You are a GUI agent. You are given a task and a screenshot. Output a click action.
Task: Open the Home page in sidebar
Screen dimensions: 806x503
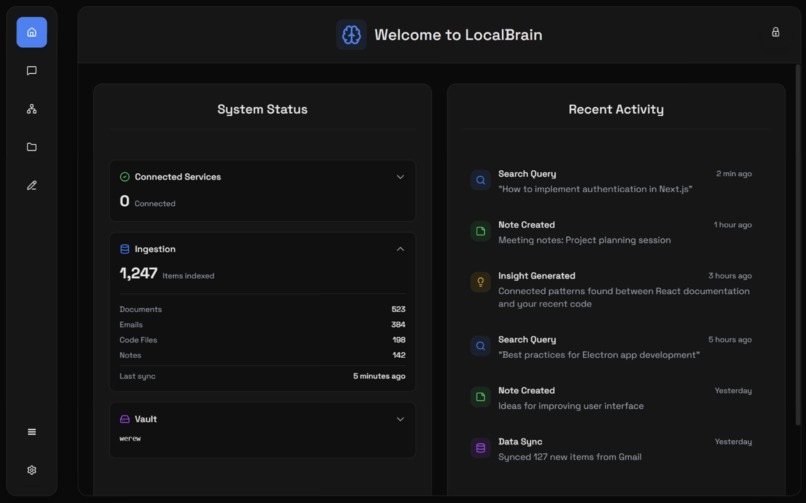(x=31, y=32)
